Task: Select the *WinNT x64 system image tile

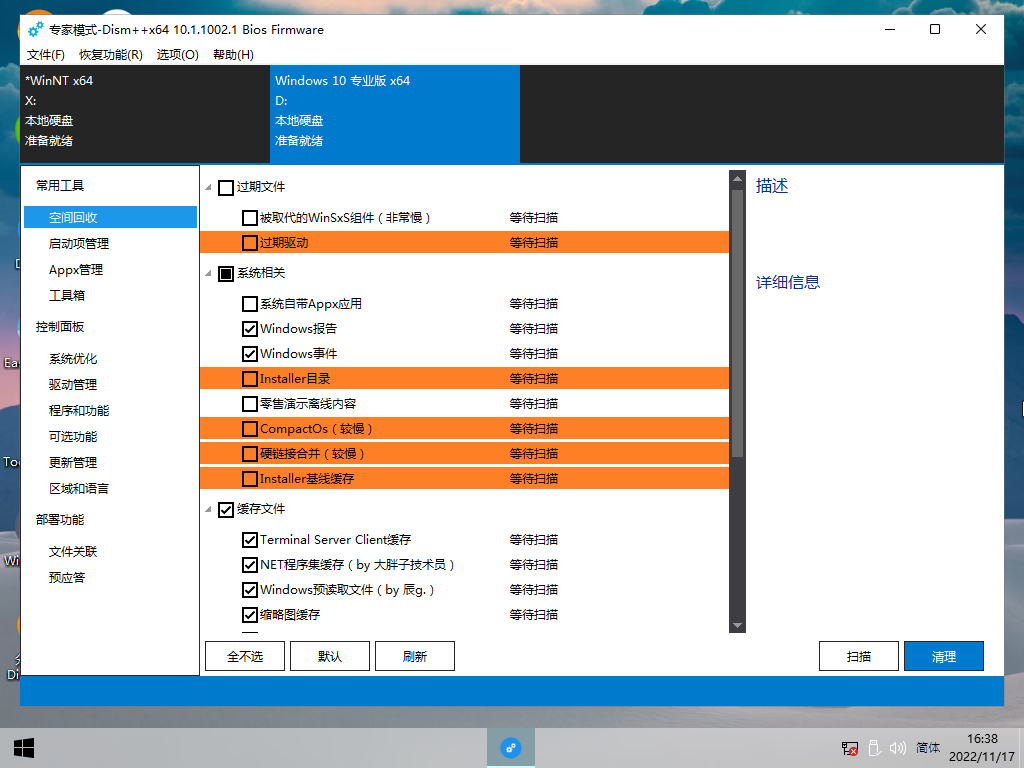Action: [x=145, y=114]
